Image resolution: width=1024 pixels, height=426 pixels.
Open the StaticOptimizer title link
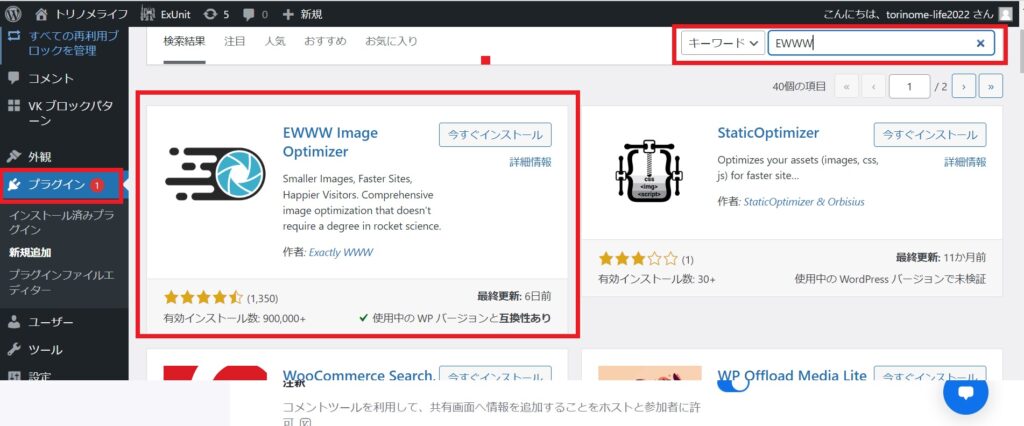(x=768, y=133)
